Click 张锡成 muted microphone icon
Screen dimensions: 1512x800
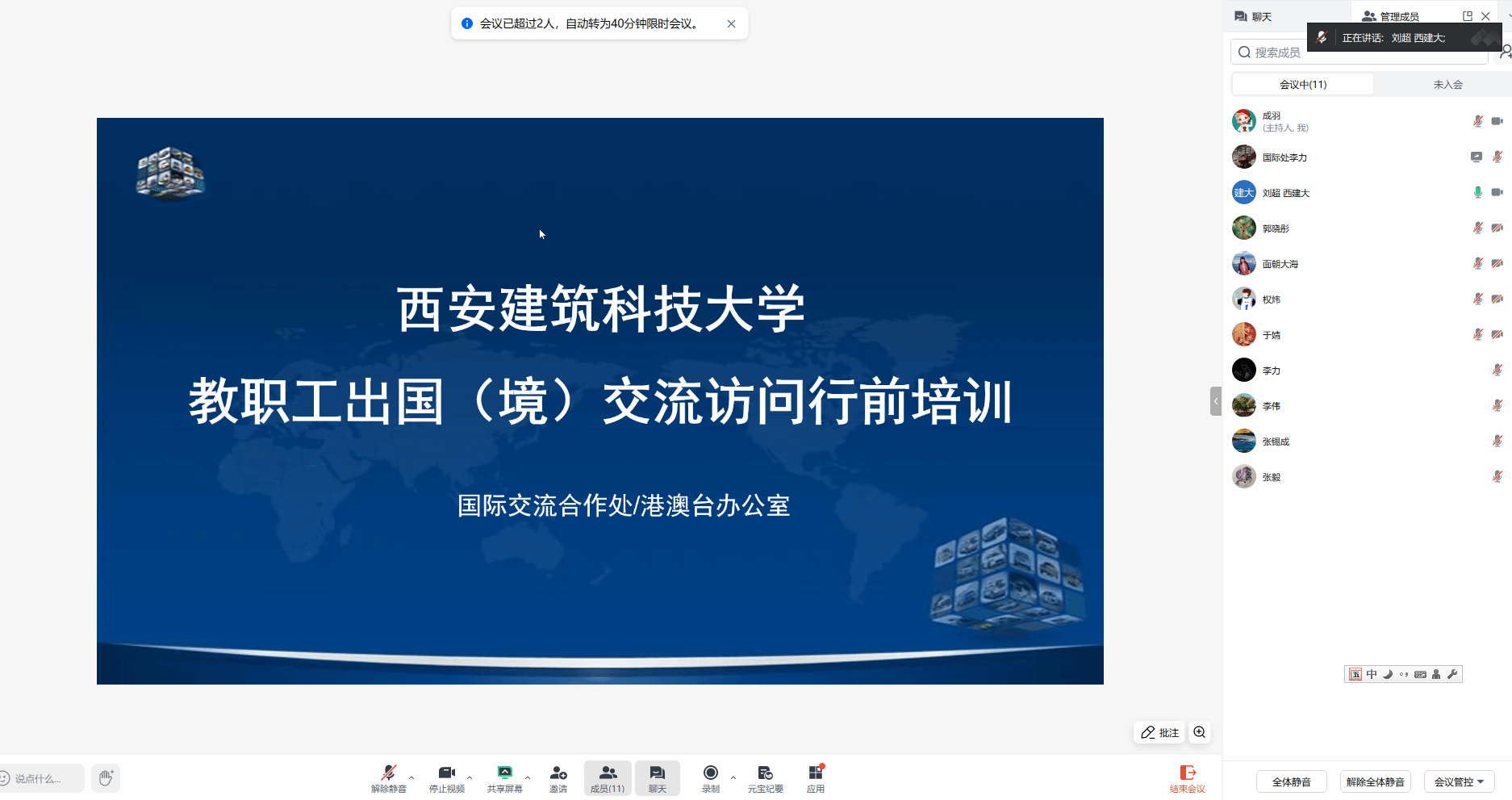coord(1497,441)
